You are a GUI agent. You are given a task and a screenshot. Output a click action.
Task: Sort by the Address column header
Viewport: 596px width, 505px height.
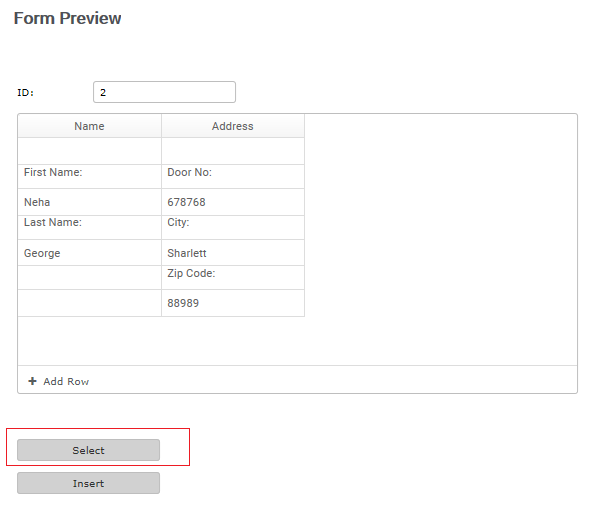click(x=233, y=126)
